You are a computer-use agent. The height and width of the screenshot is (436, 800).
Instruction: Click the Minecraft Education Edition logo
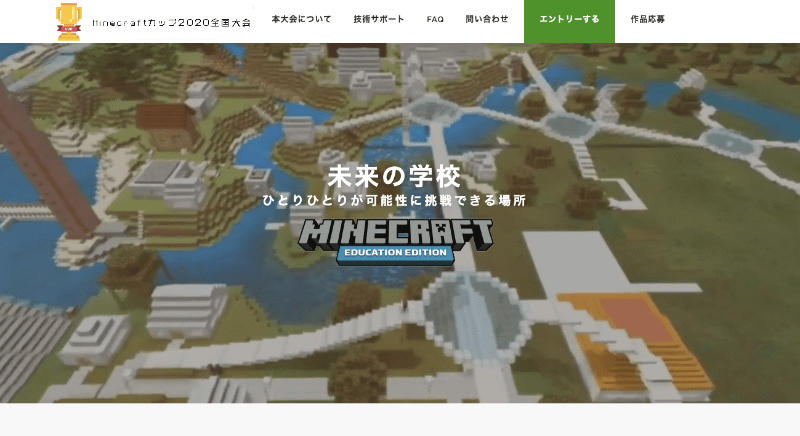point(395,242)
